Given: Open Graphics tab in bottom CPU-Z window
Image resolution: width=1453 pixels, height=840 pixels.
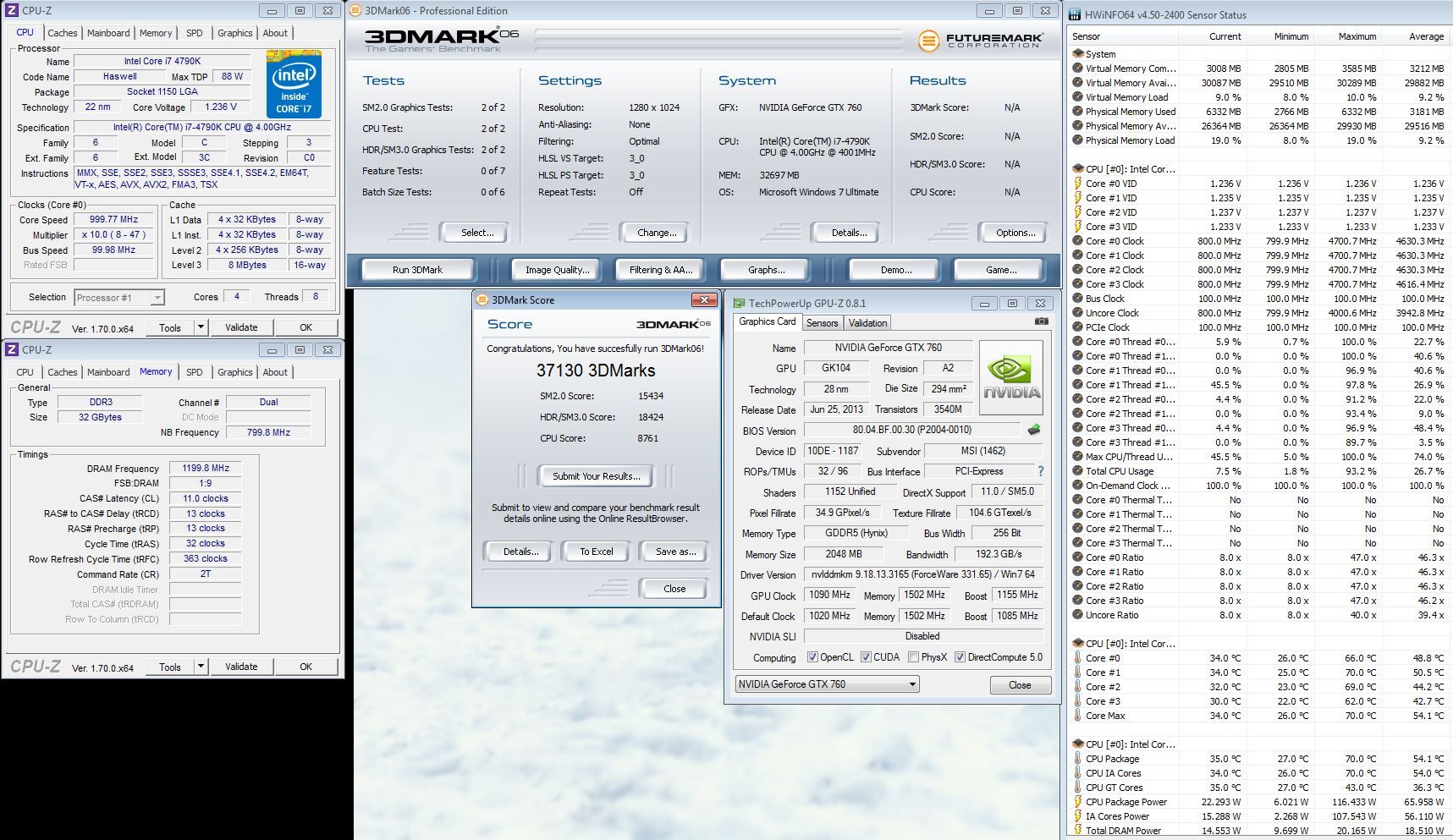Looking at the screenshot, I should [x=234, y=372].
